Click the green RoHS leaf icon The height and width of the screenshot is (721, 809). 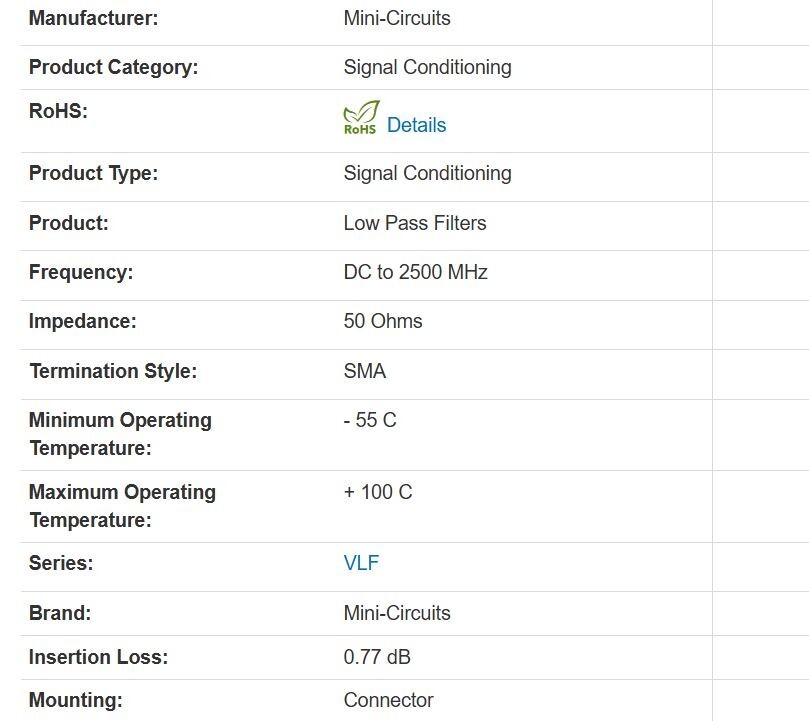point(361,117)
